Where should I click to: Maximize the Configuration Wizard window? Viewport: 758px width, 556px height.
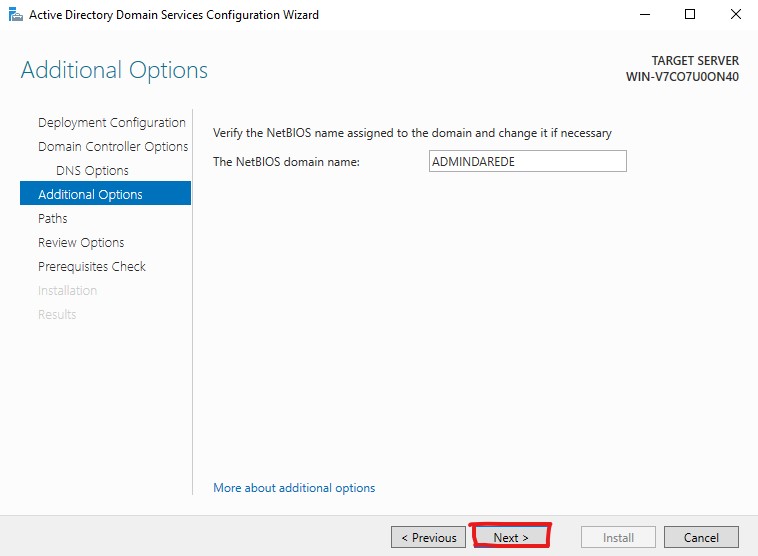coord(690,15)
